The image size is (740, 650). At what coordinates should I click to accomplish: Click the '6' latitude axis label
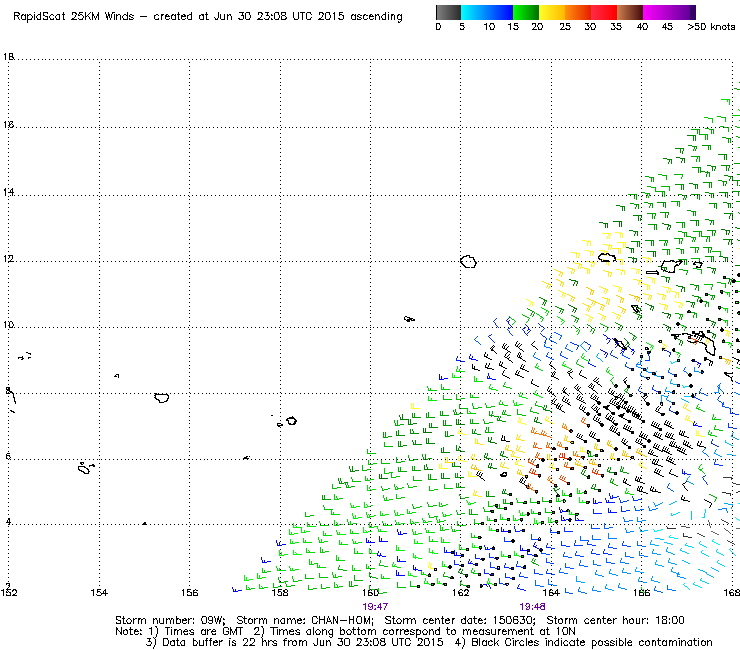pos(8,456)
